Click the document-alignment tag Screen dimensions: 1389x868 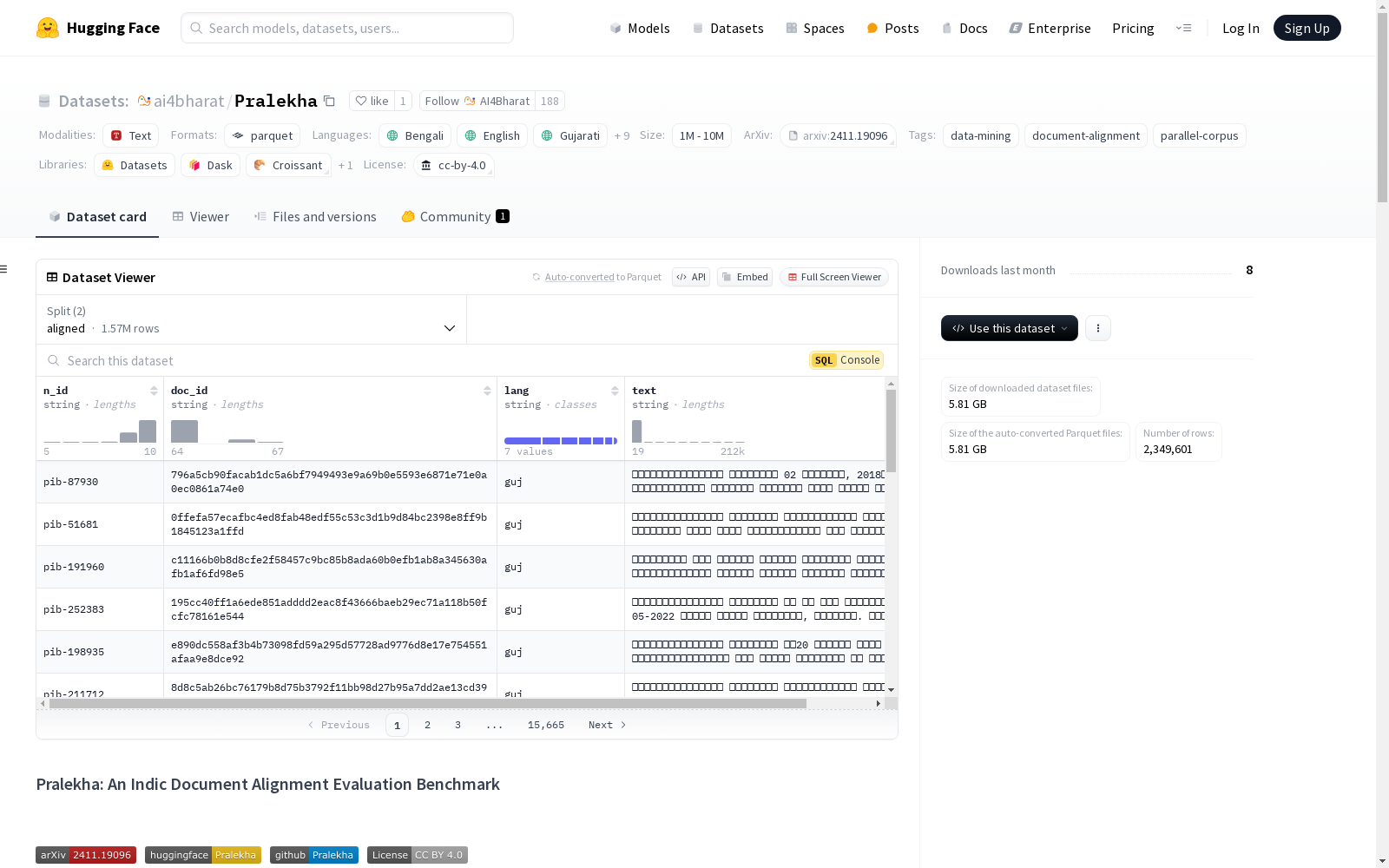(x=1086, y=135)
